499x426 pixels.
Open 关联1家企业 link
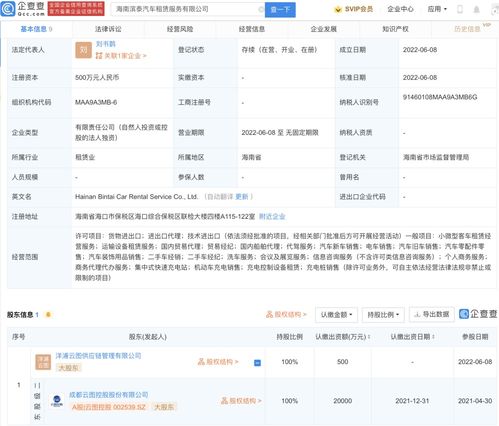(x=122, y=56)
